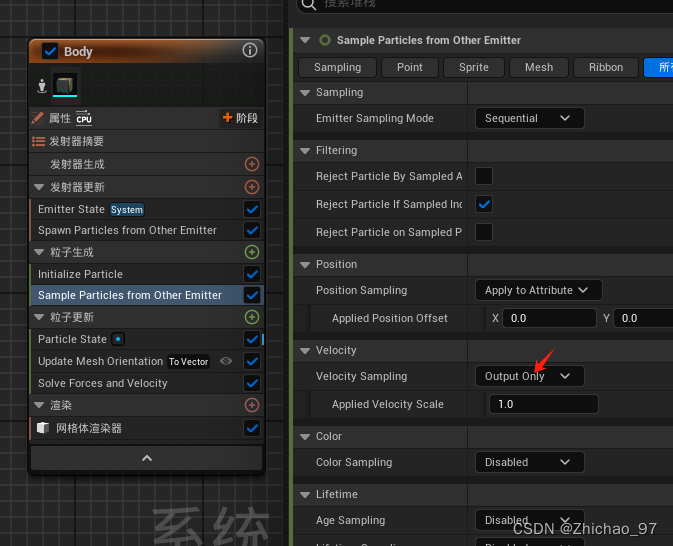Collapse the 渲染 section

(39, 405)
